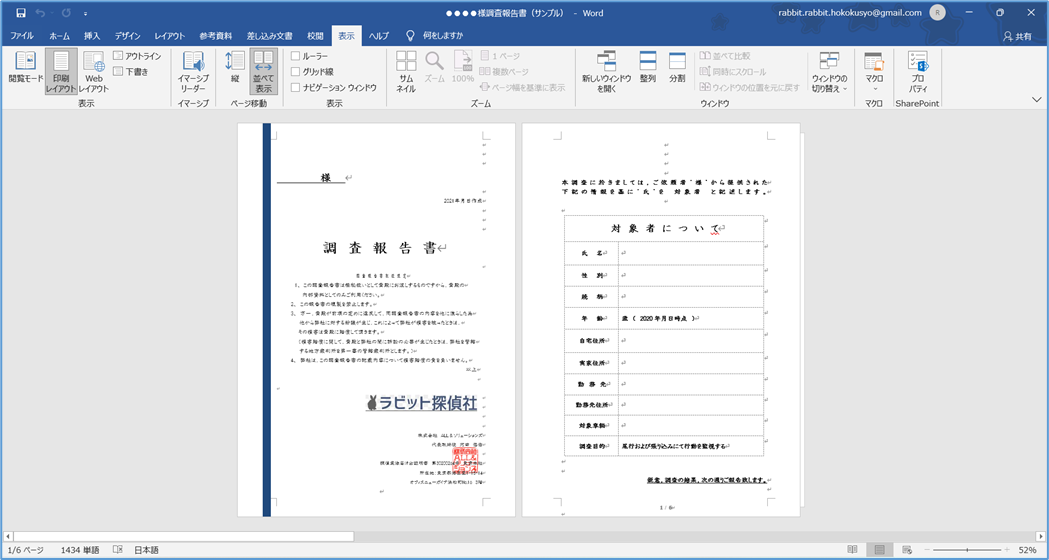Split the window using 分割

(x=677, y=69)
